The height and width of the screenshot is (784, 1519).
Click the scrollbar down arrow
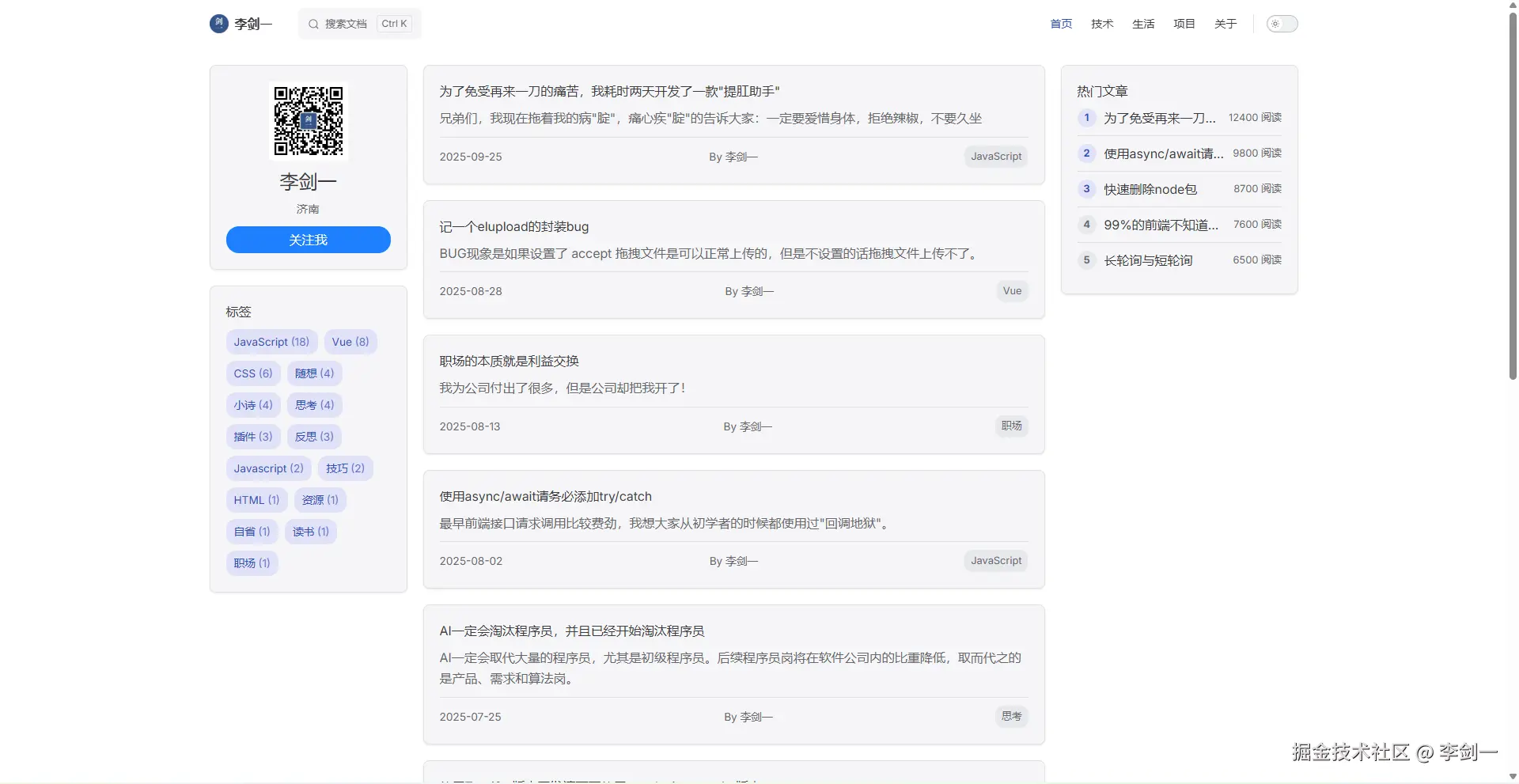click(x=1512, y=776)
